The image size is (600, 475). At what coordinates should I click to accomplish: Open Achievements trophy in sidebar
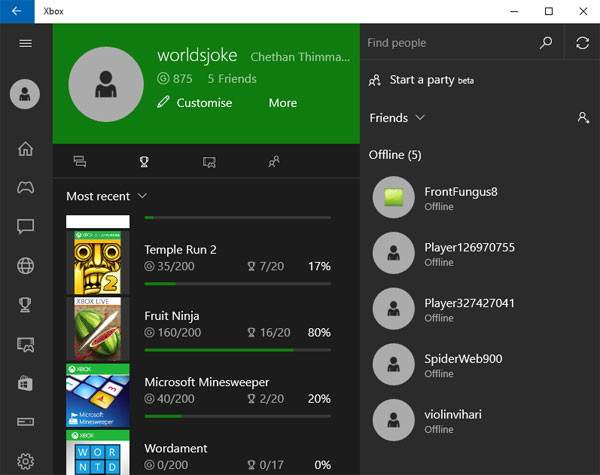(x=25, y=305)
